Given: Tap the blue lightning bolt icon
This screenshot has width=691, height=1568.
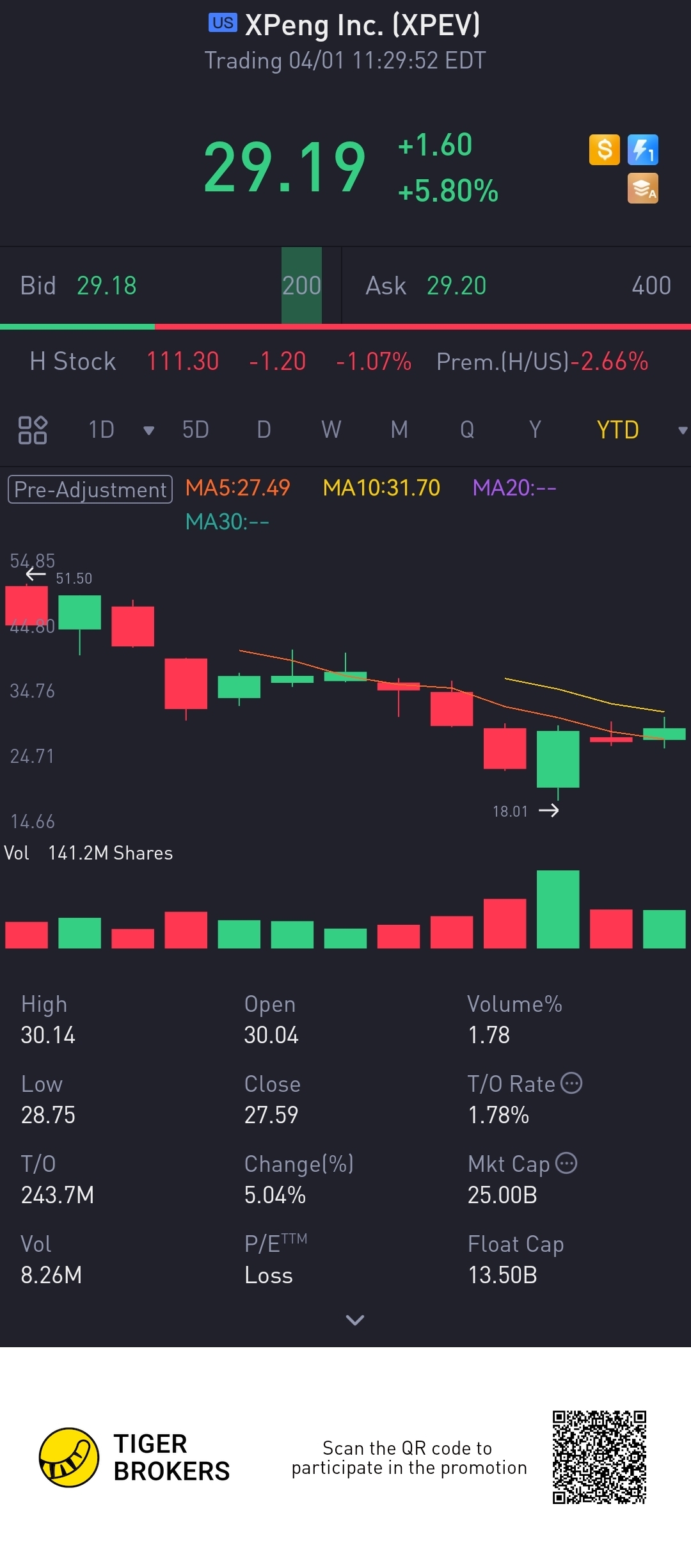Looking at the screenshot, I should [x=643, y=150].
